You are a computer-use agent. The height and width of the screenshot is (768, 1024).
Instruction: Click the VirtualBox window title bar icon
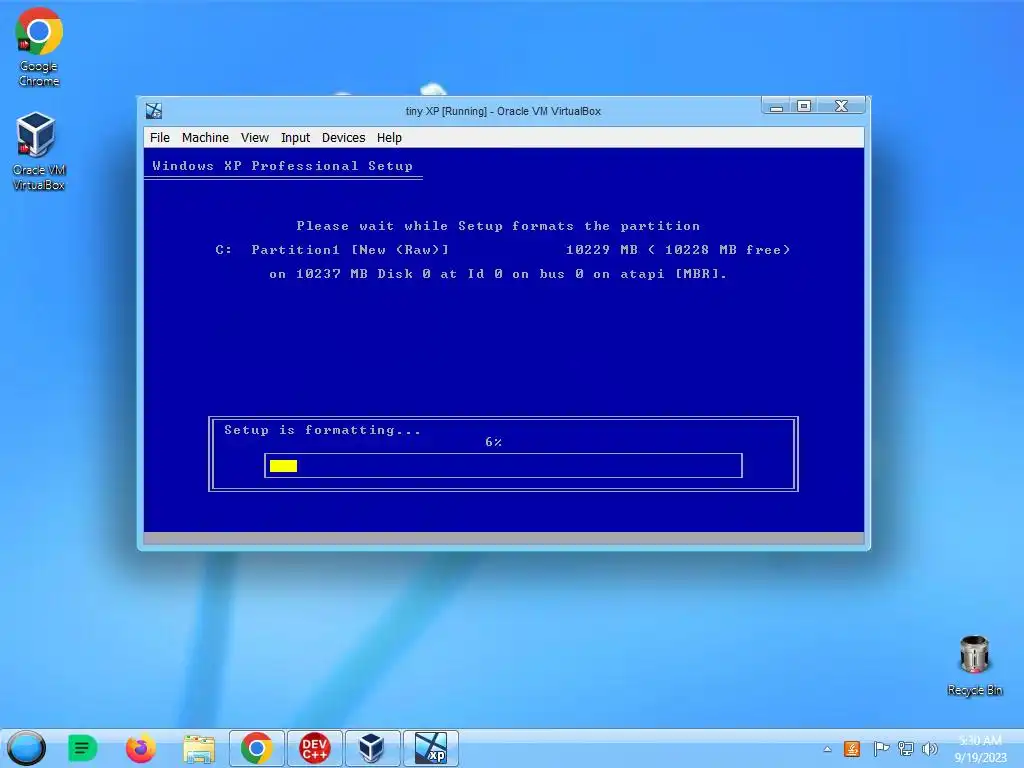pos(154,111)
